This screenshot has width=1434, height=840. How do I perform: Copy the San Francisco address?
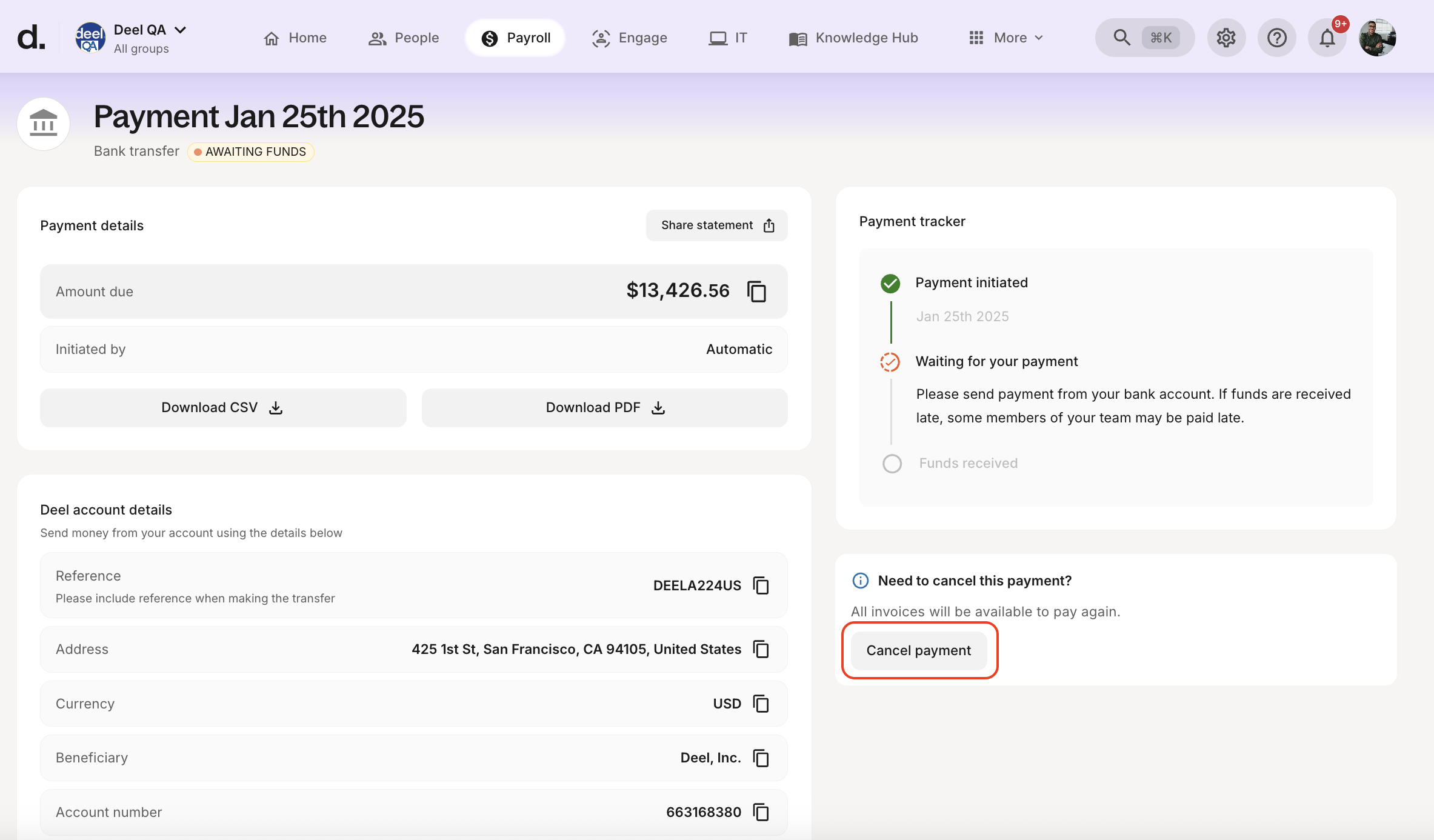point(761,649)
